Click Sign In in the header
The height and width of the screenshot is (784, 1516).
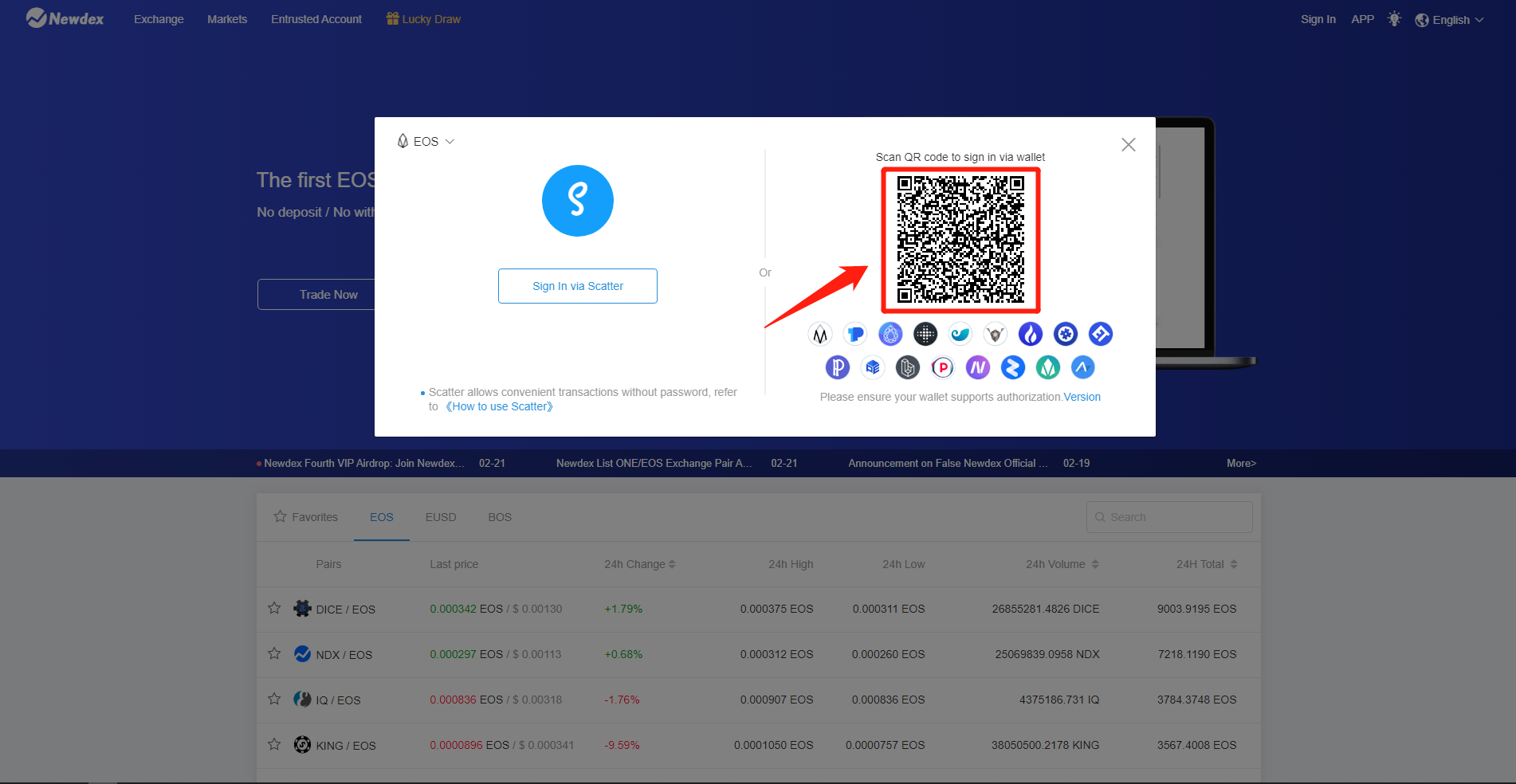pos(1318,19)
